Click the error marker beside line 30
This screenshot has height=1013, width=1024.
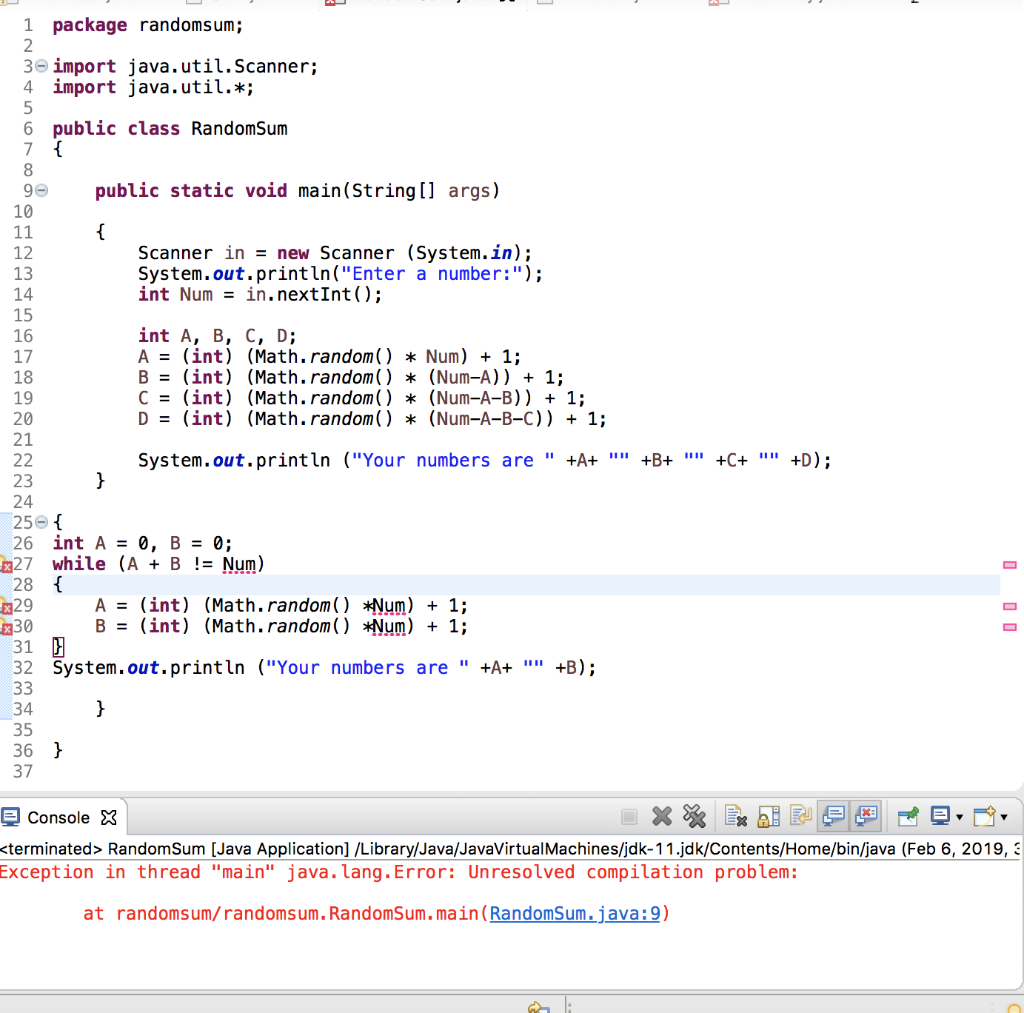point(8,626)
